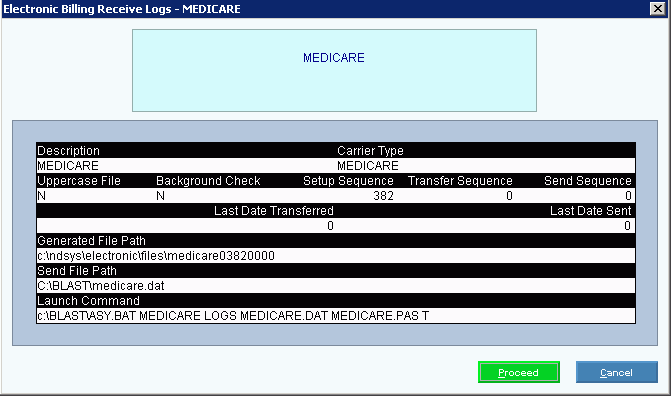This screenshot has height=396, width=671.
Task: Select Setup Sequence value 382
Action: [383, 196]
